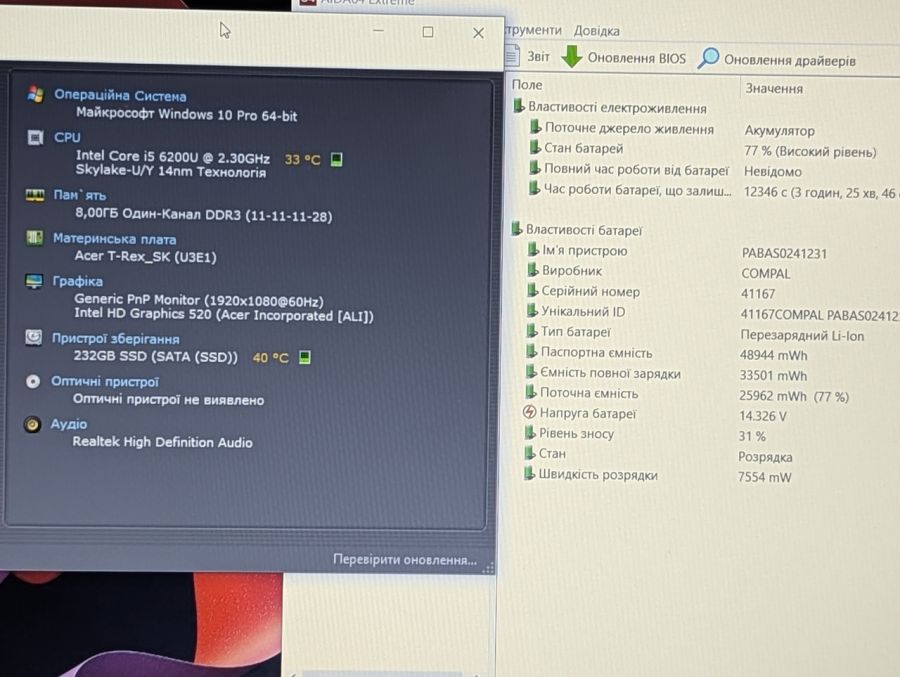Click the green arrow Оновлення BIOS icon
The image size is (900, 677).
click(x=571, y=56)
